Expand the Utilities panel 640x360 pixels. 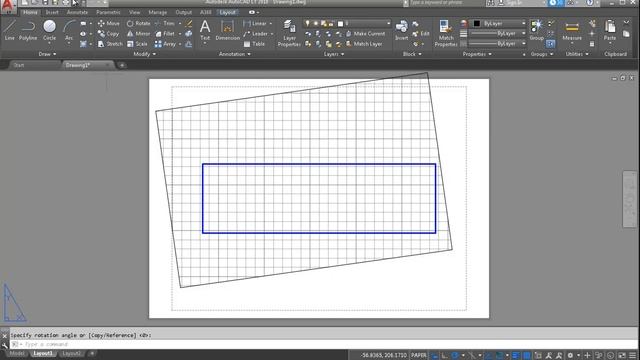pyautogui.click(x=577, y=54)
